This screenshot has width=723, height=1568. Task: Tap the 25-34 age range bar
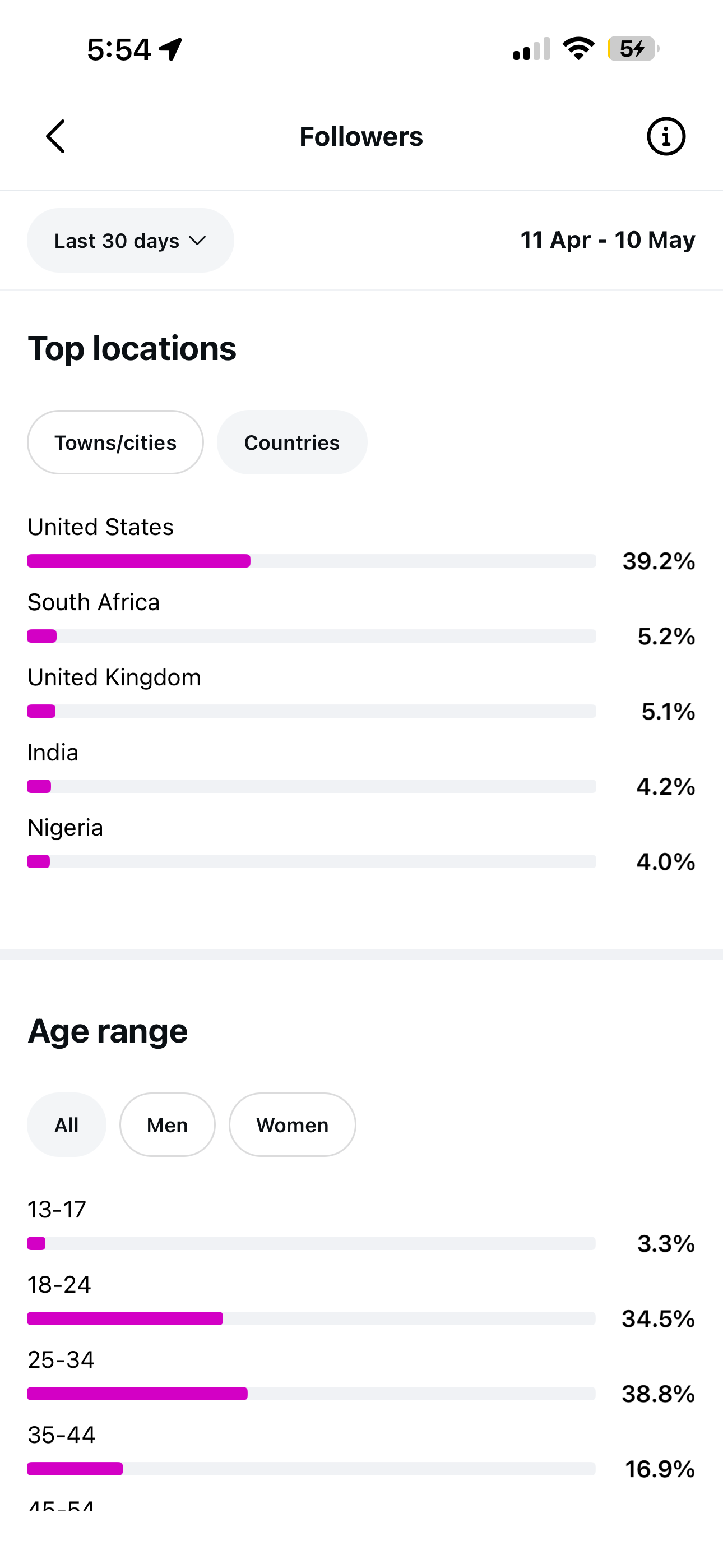(x=311, y=1393)
